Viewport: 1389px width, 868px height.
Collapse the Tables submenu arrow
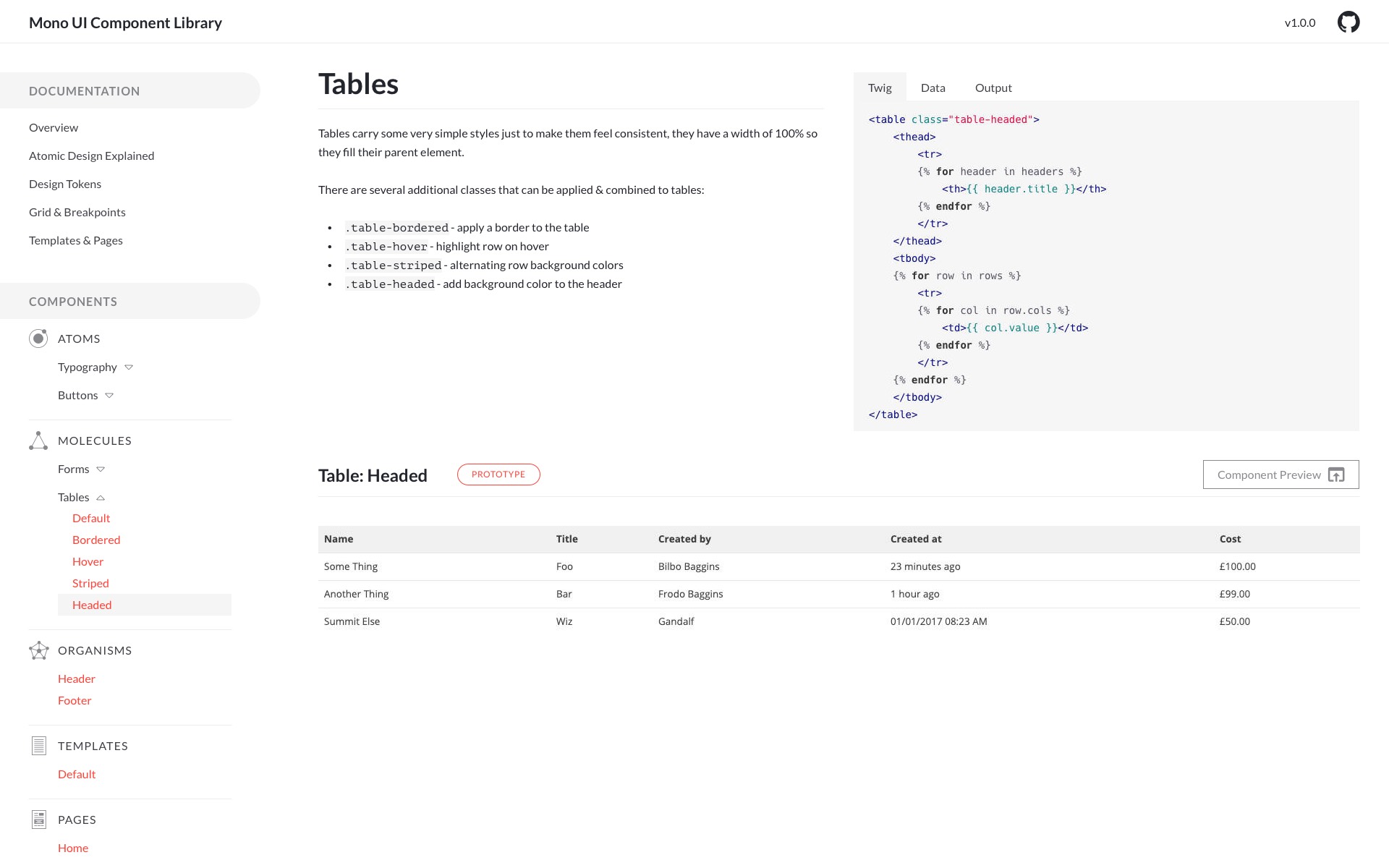pyautogui.click(x=101, y=498)
